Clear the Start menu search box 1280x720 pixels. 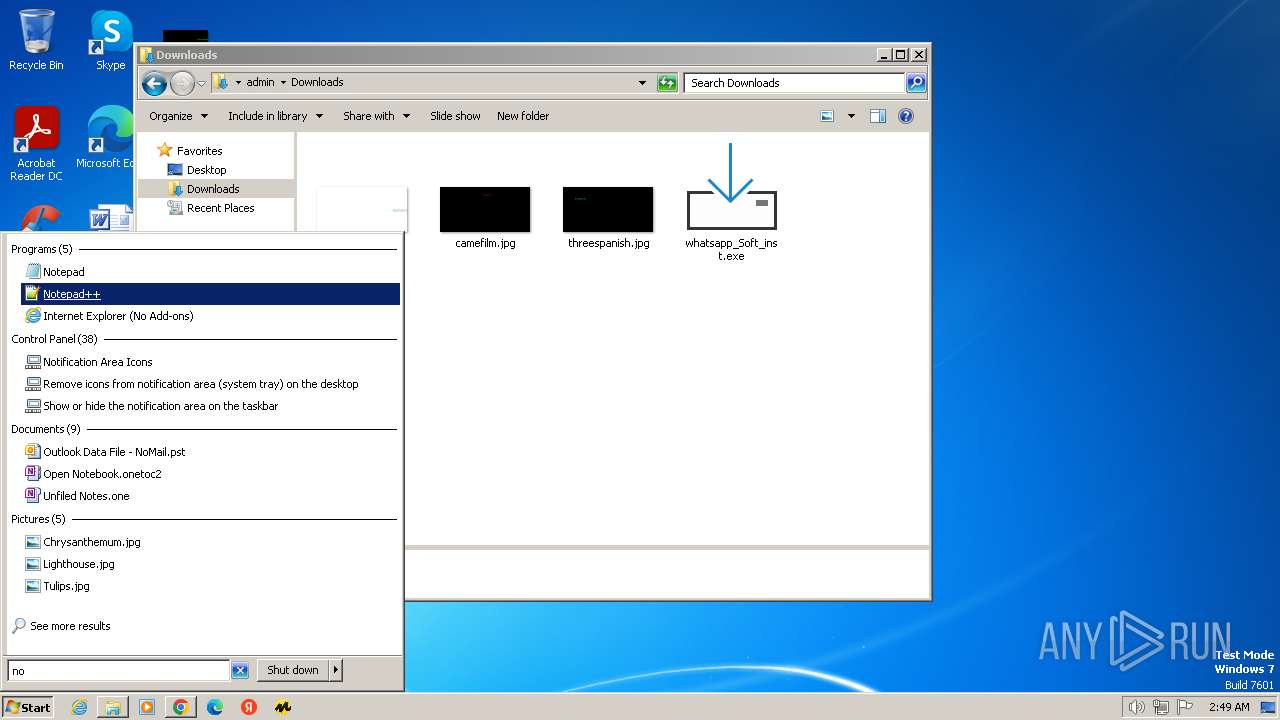point(240,670)
